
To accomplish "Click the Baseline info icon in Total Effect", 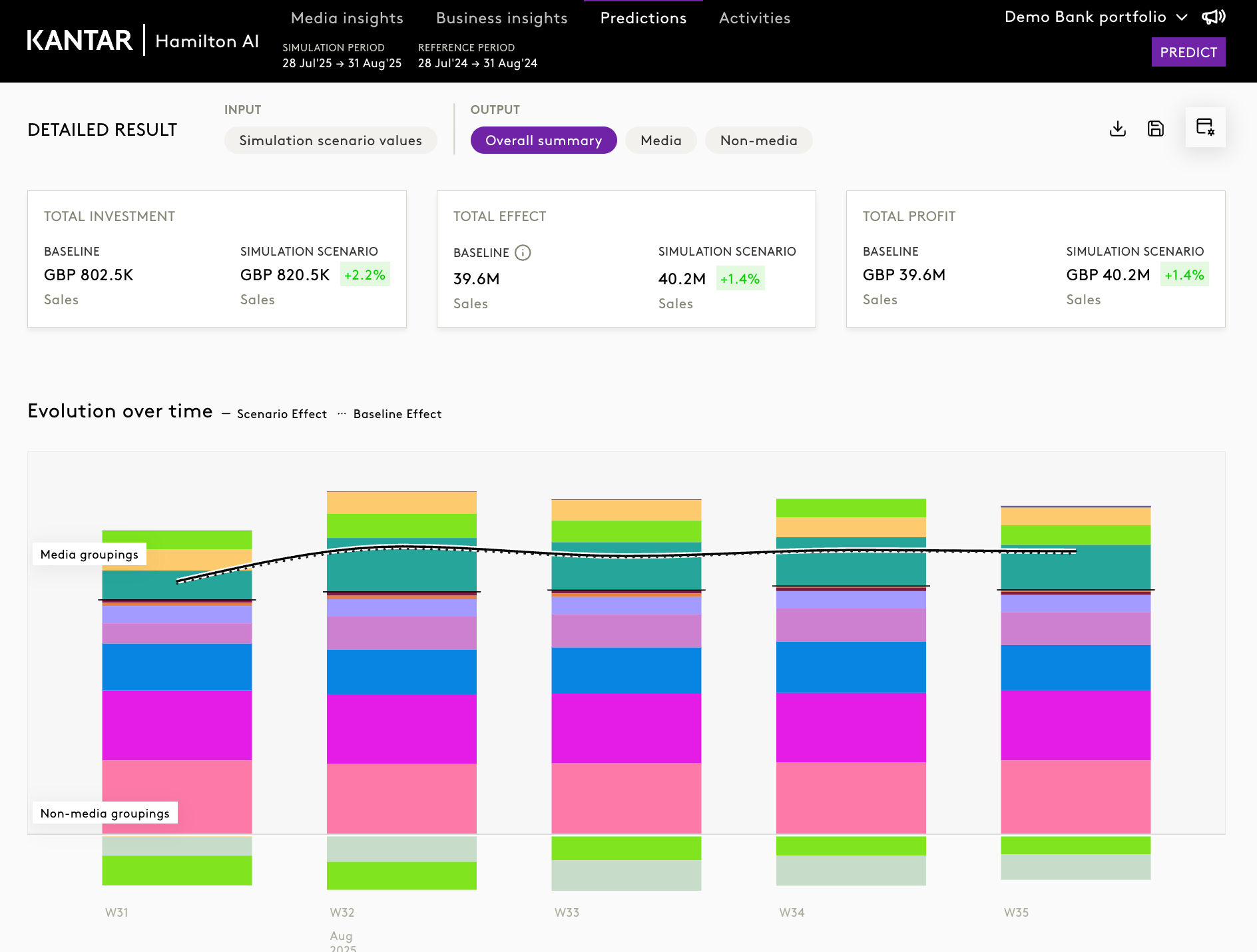I will pos(523,252).
